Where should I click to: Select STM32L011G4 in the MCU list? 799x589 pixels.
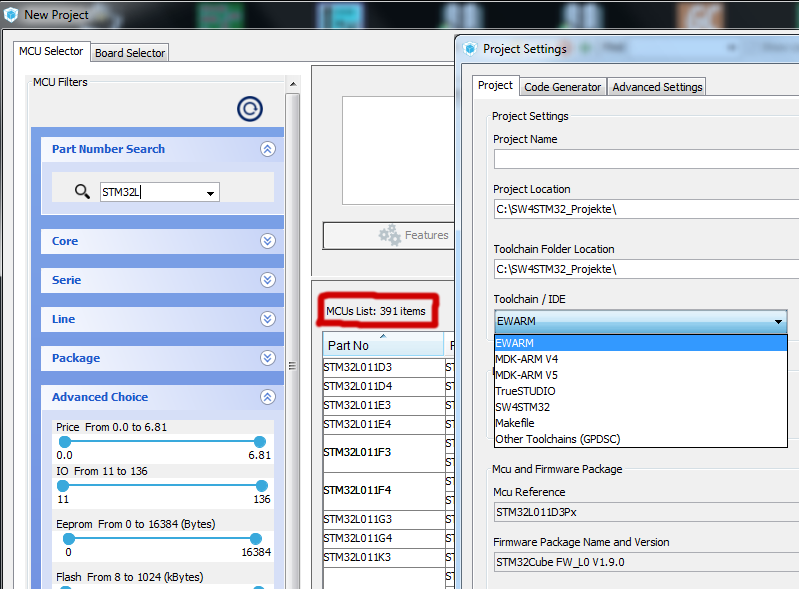384,539
